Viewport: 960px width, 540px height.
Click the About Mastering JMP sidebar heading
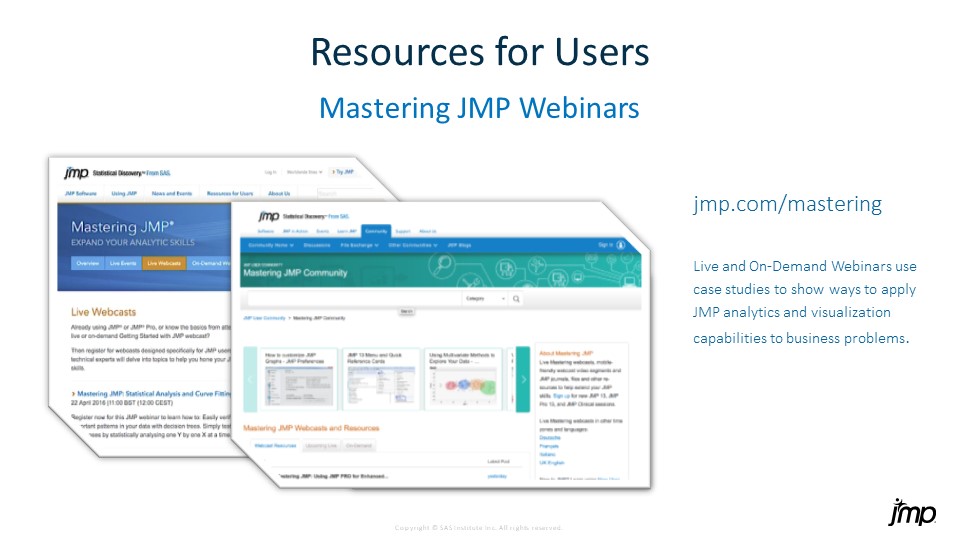[566, 353]
